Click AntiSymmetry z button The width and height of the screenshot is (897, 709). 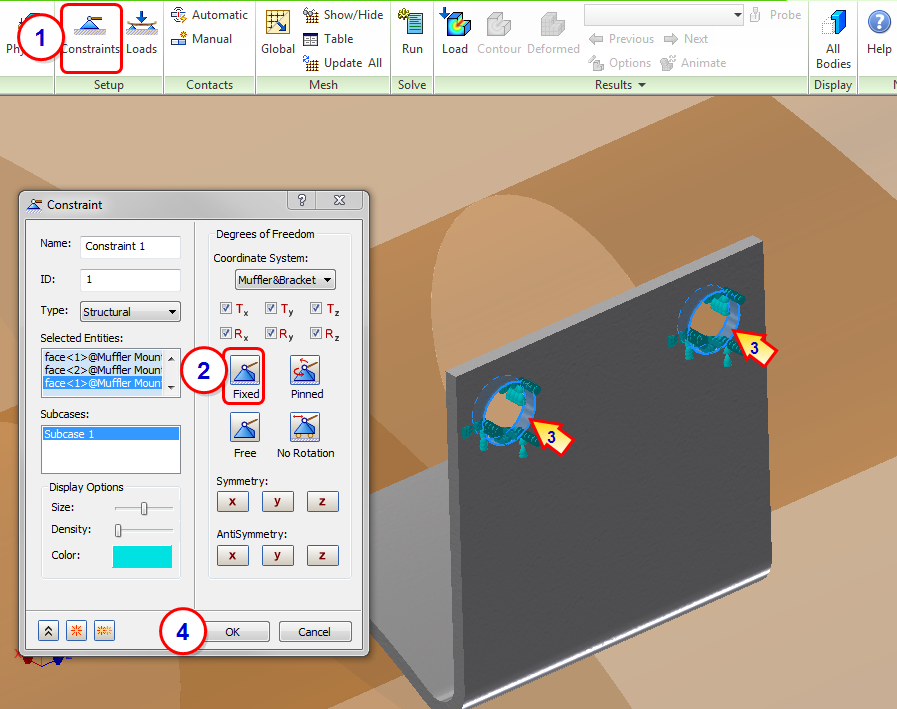point(323,555)
